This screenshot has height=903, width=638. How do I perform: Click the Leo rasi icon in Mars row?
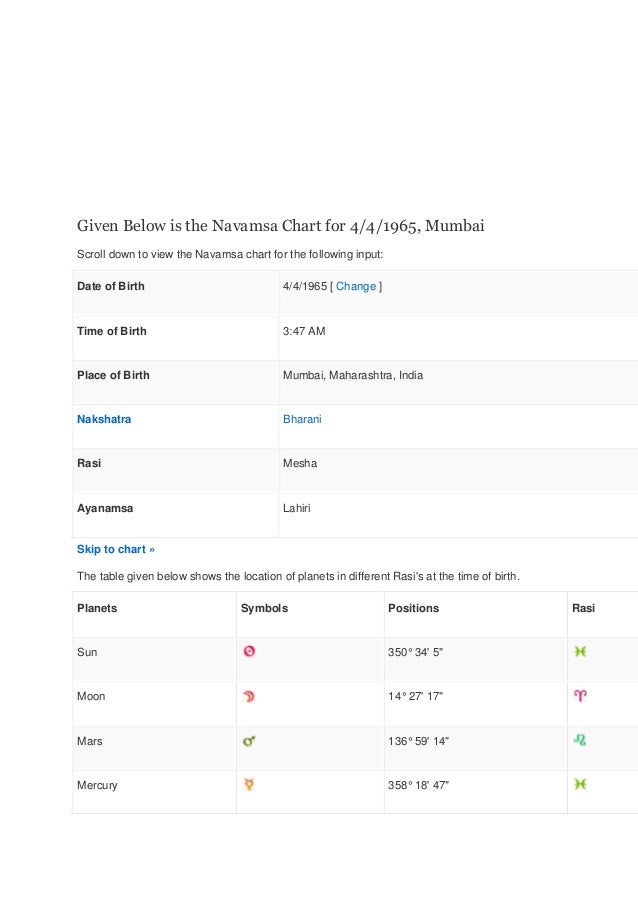click(580, 740)
